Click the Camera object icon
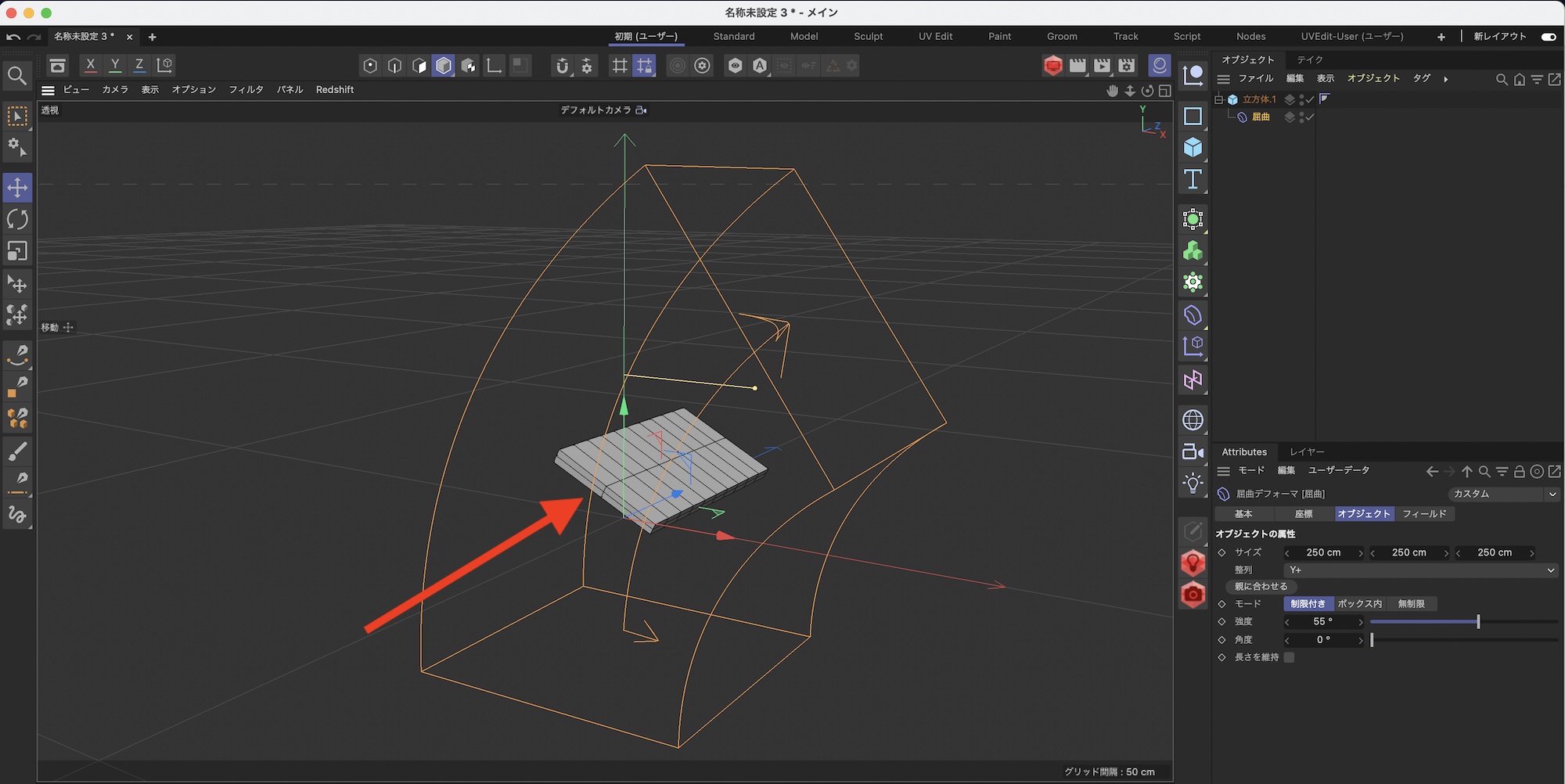 (x=1193, y=451)
